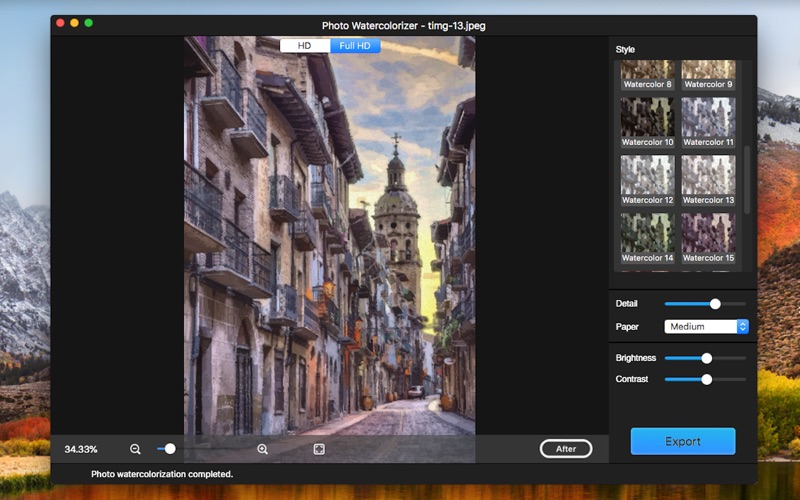
Task: Apply the Watercolor 13 style
Action: [x=708, y=175]
